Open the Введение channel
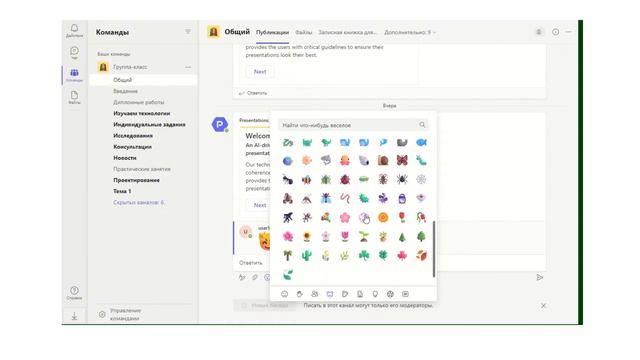The height and width of the screenshot is (360, 640). click(125, 91)
